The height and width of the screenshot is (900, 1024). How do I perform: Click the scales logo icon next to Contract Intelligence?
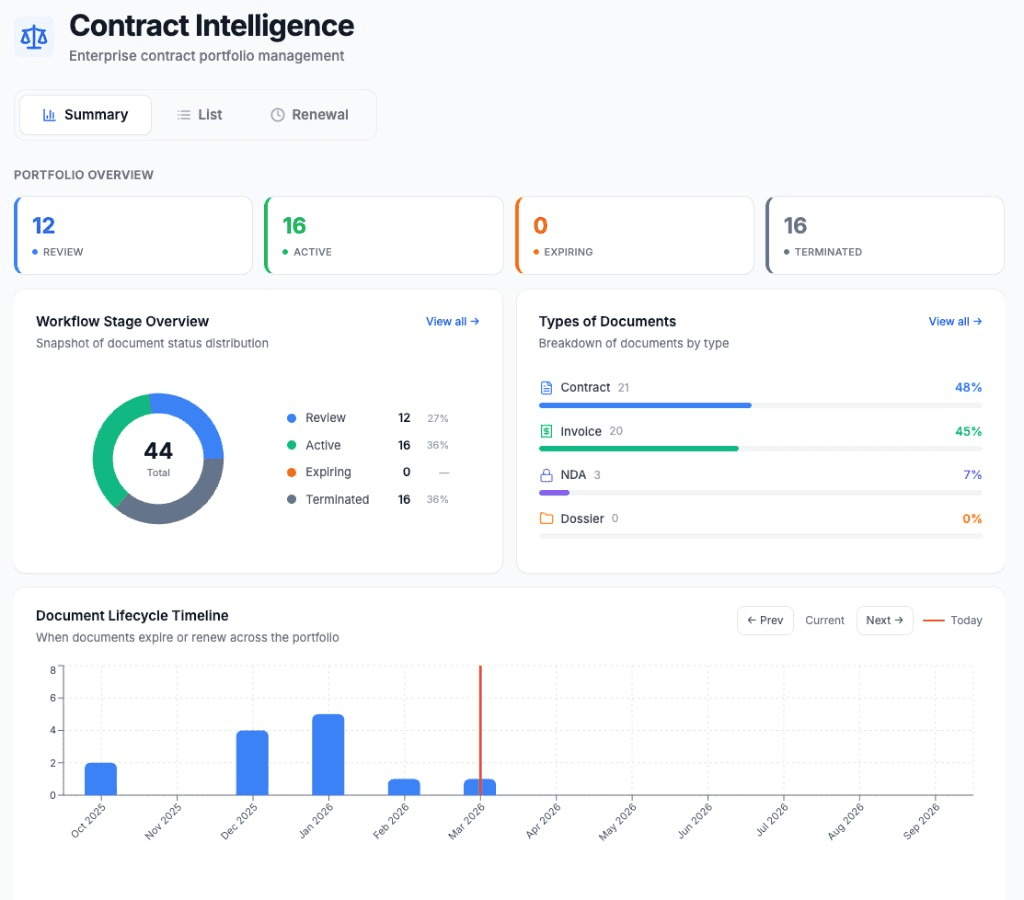tap(34, 36)
